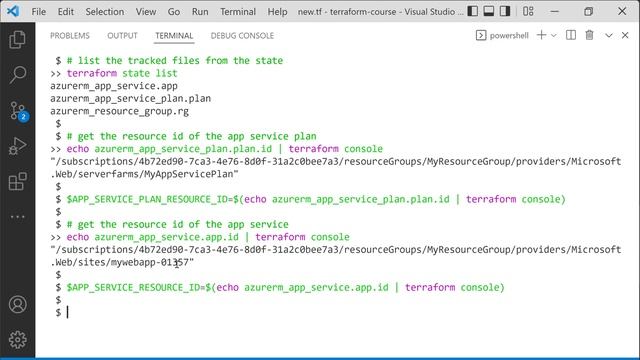This screenshot has width=640, height=360.
Task: Close the terminal panel
Action: tap(625, 36)
